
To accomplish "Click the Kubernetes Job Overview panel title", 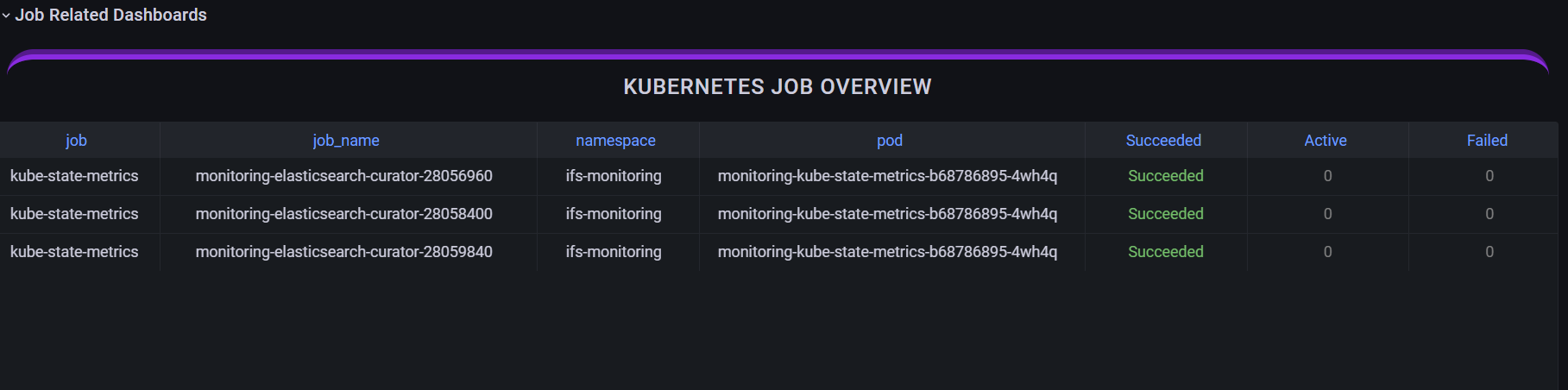I will click(x=777, y=87).
